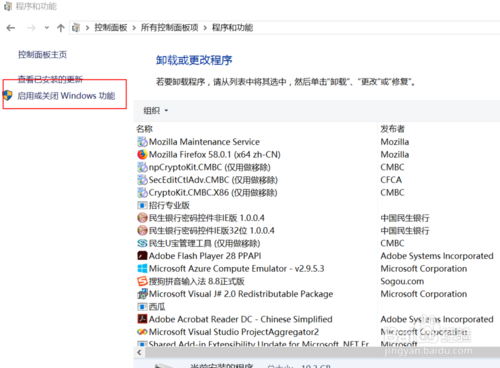This screenshot has height=368, width=500.
Task: Click Microsoft Corporation publisher for Azure Emulator
Action: (x=423, y=269)
